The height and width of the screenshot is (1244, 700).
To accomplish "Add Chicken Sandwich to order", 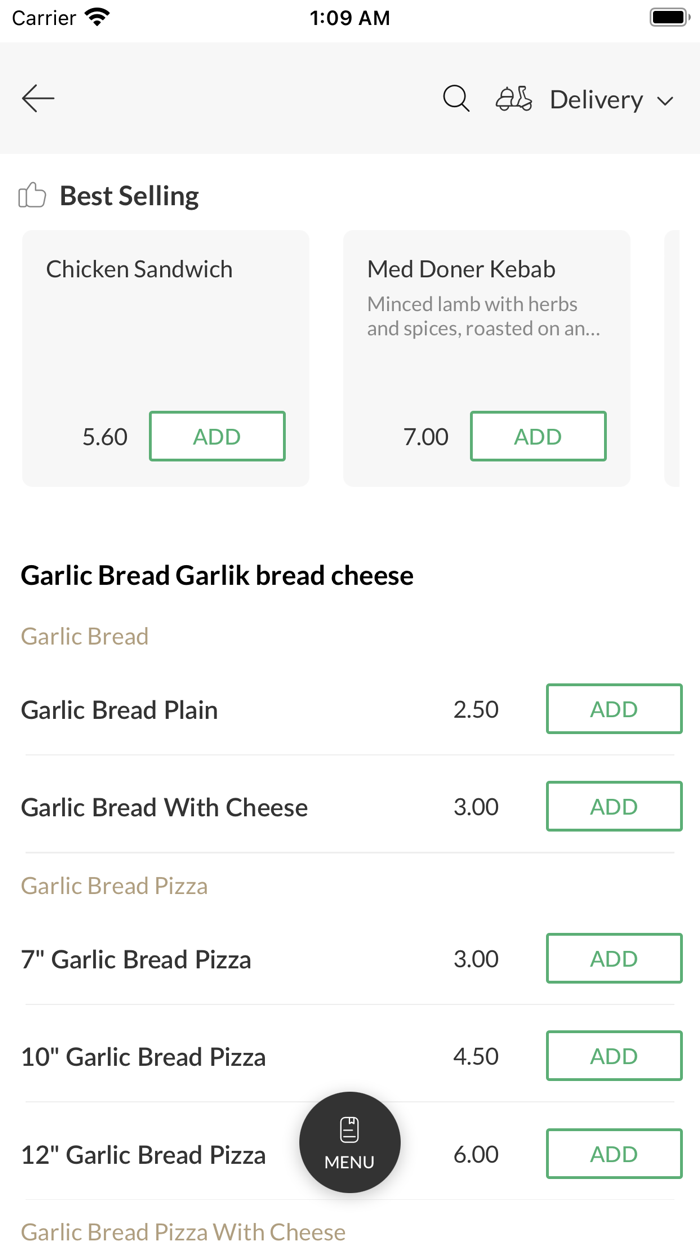I will 217,436.
